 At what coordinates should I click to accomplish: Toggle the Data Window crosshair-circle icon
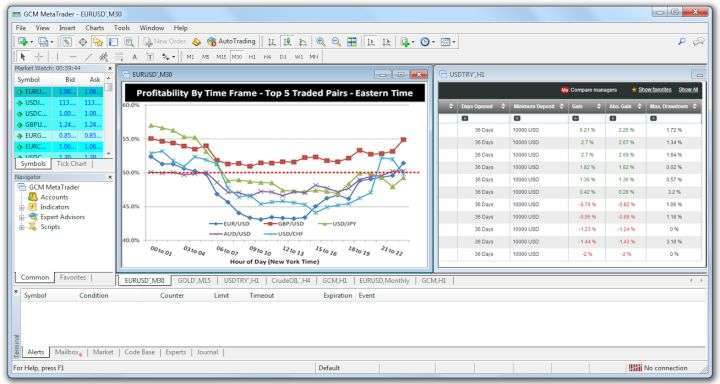(x=83, y=42)
